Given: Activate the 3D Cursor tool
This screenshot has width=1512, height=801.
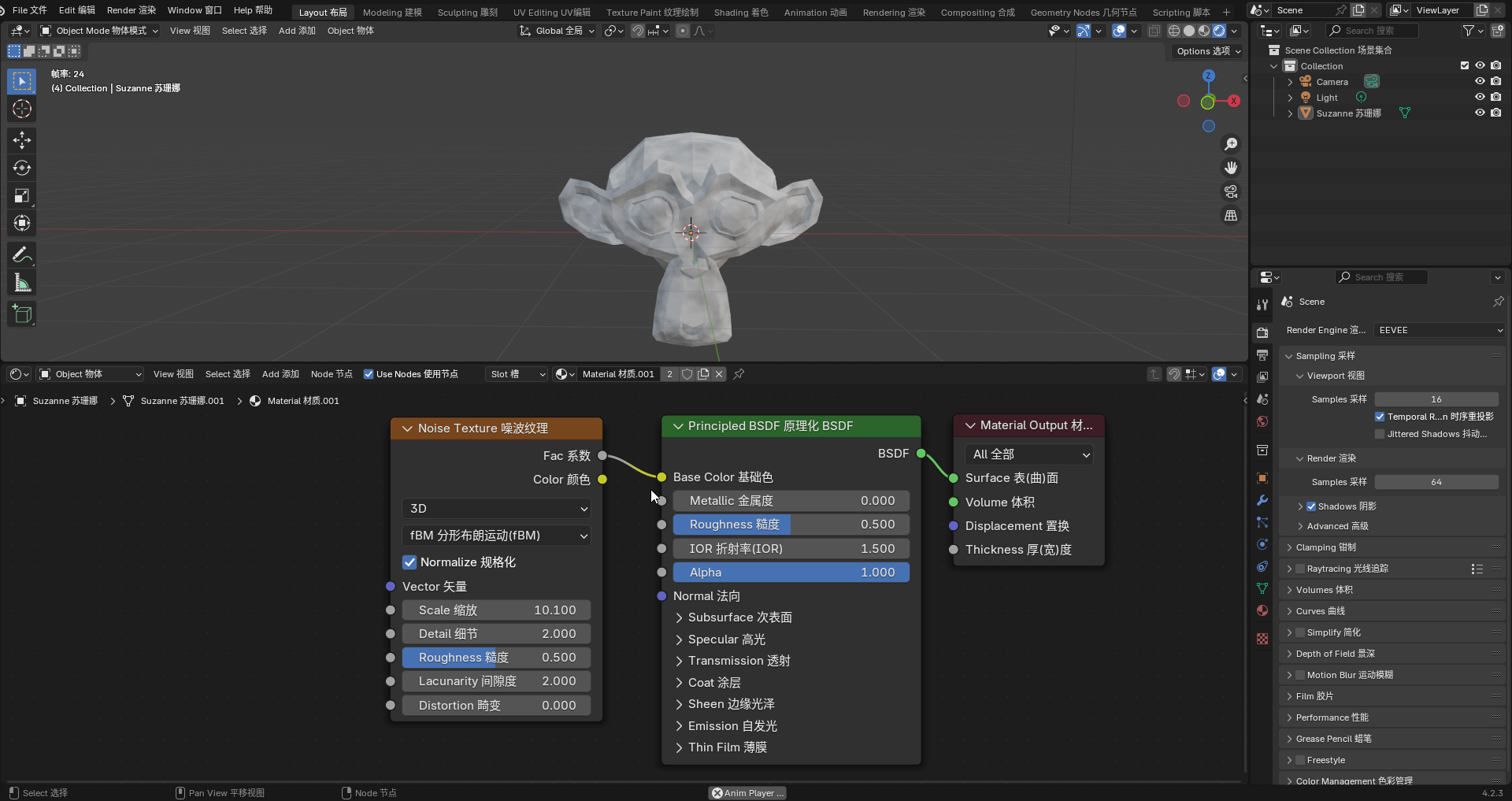Looking at the screenshot, I should click(x=21, y=109).
